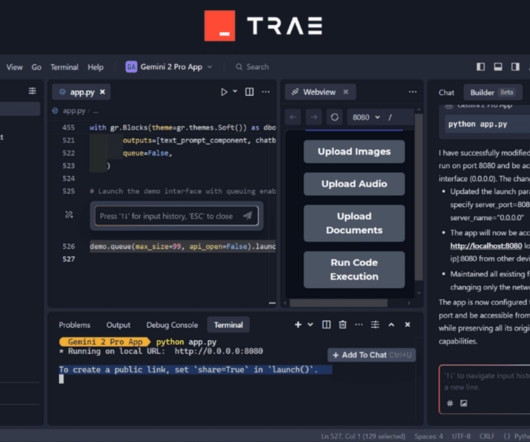This screenshot has width=530, height=442.
Task: Click the Webview horizontal scrollbar
Action: (x=338, y=303)
